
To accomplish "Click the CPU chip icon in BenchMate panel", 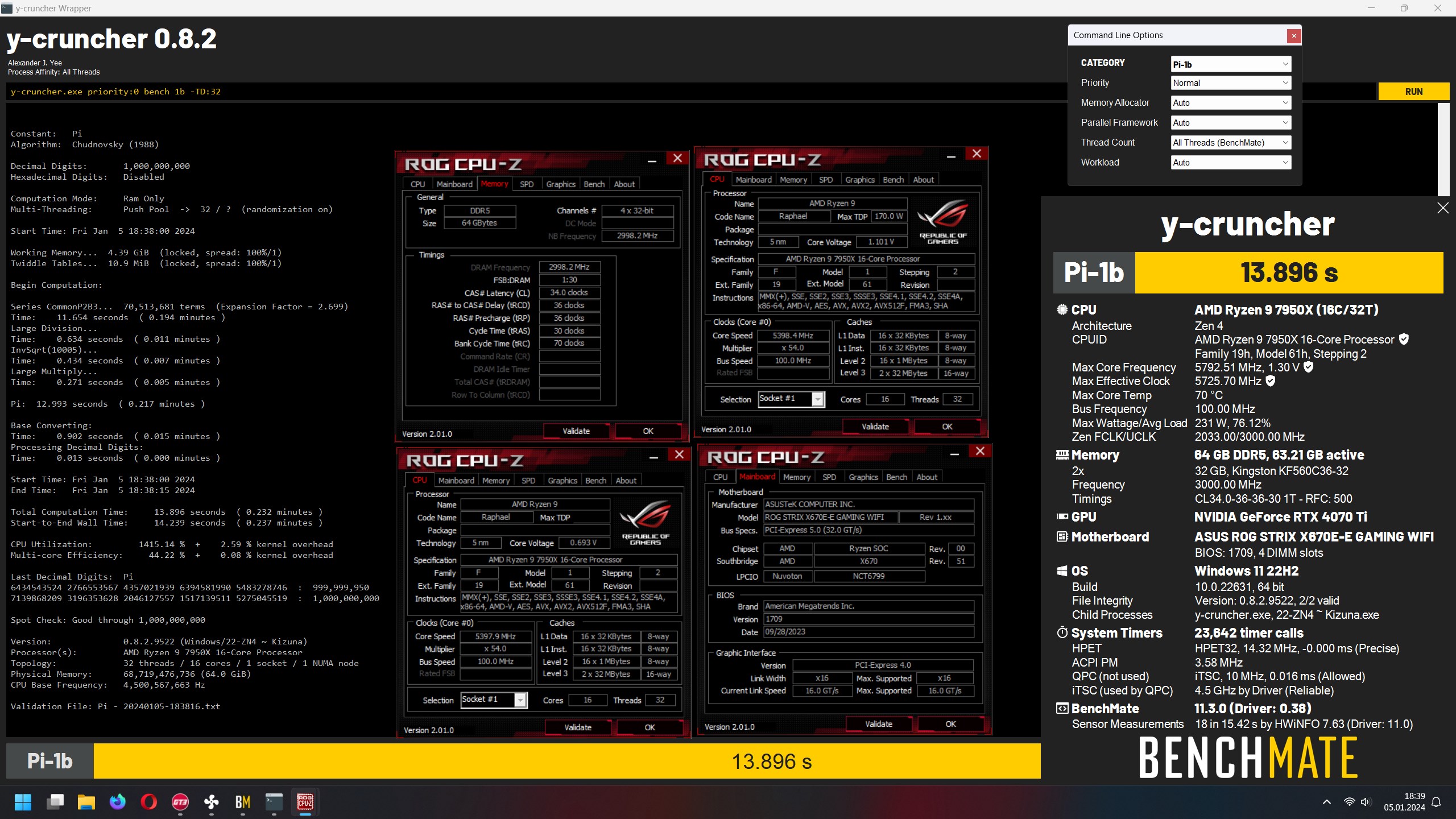I will 1062,310.
